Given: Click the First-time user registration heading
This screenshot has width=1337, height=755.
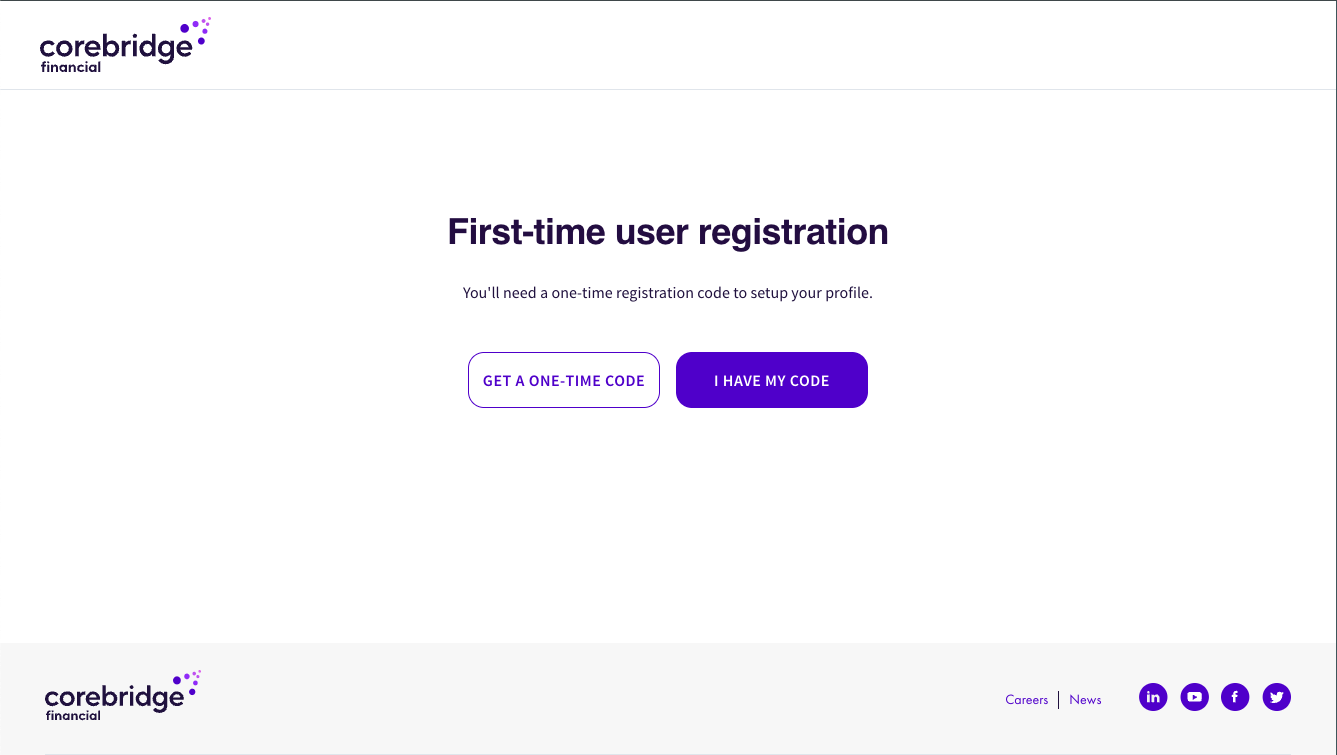Looking at the screenshot, I should coord(667,232).
